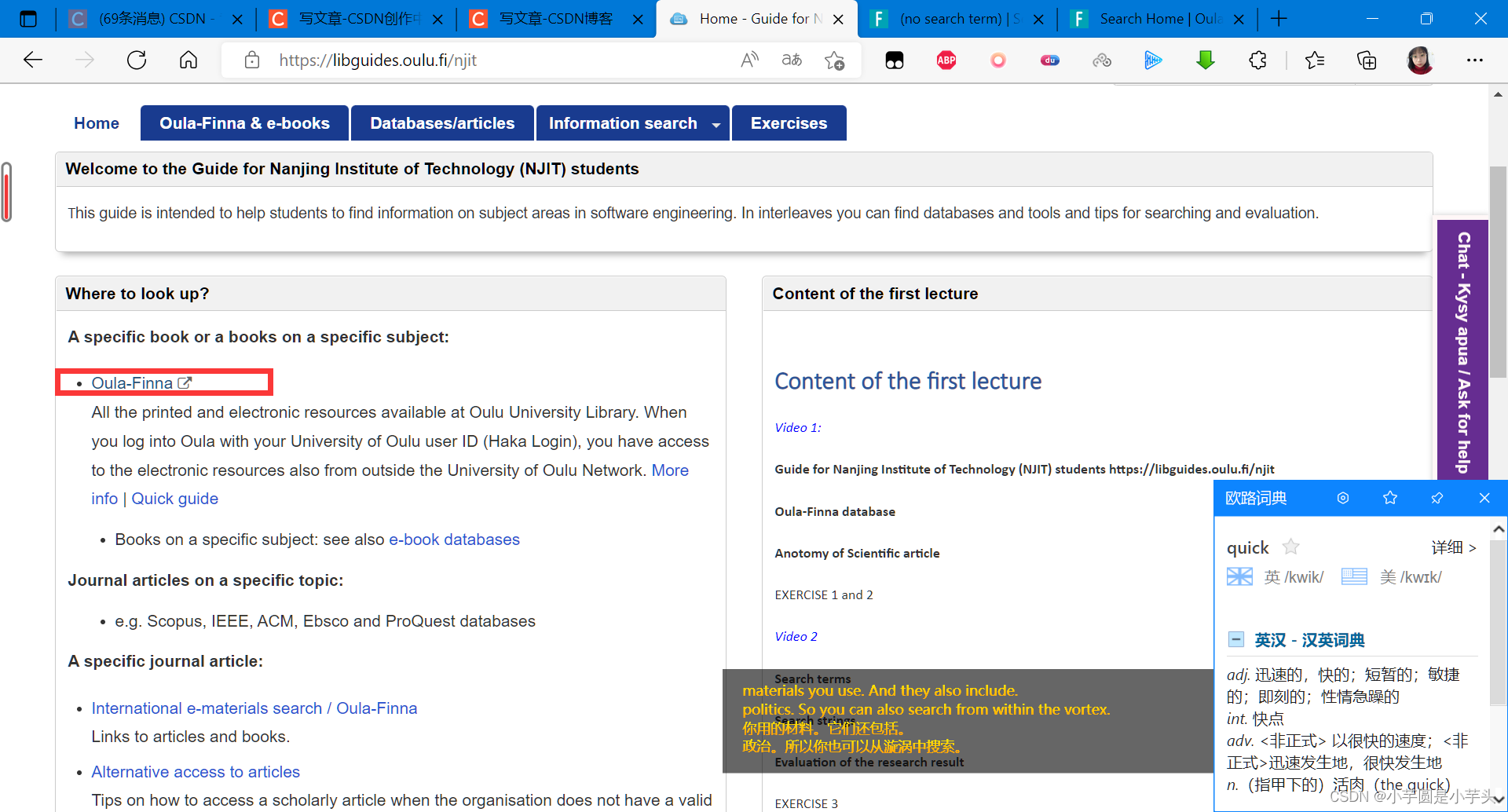The height and width of the screenshot is (812, 1508).
Task: Expand the Information search dropdown arrow
Action: (x=716, y=124)
